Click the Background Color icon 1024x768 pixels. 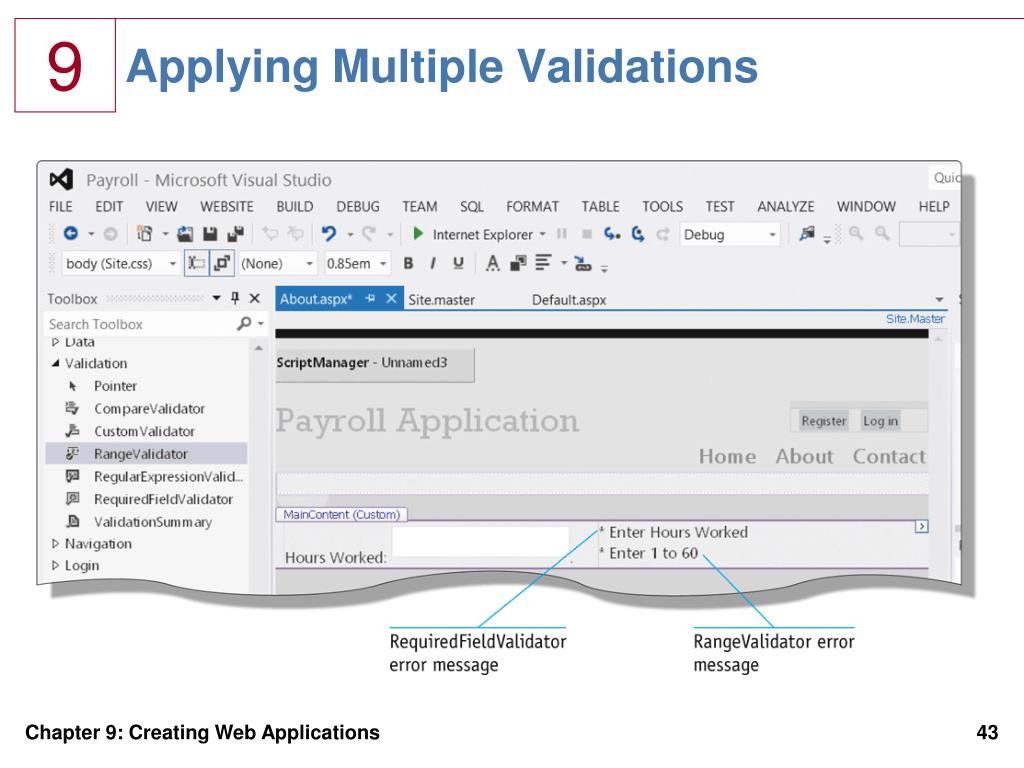pyautogui.click(x=518, y=263)
